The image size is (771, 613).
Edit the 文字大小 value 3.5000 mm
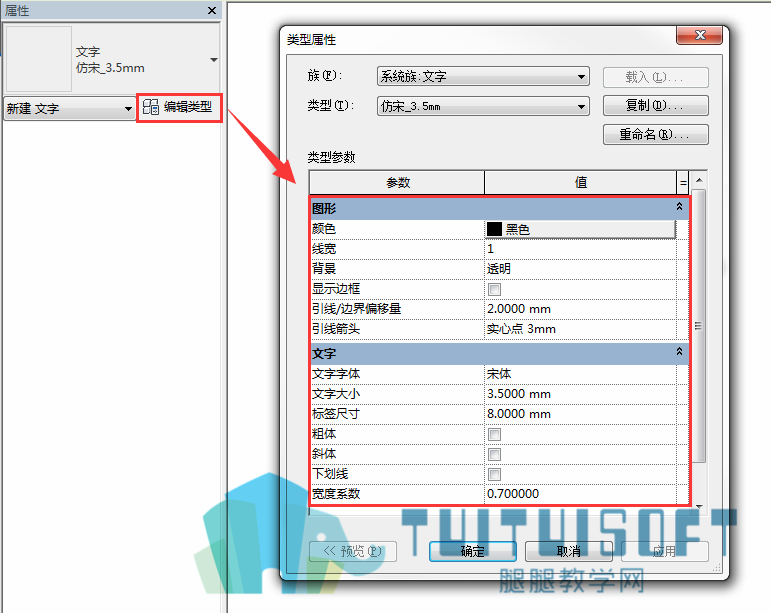580,394
